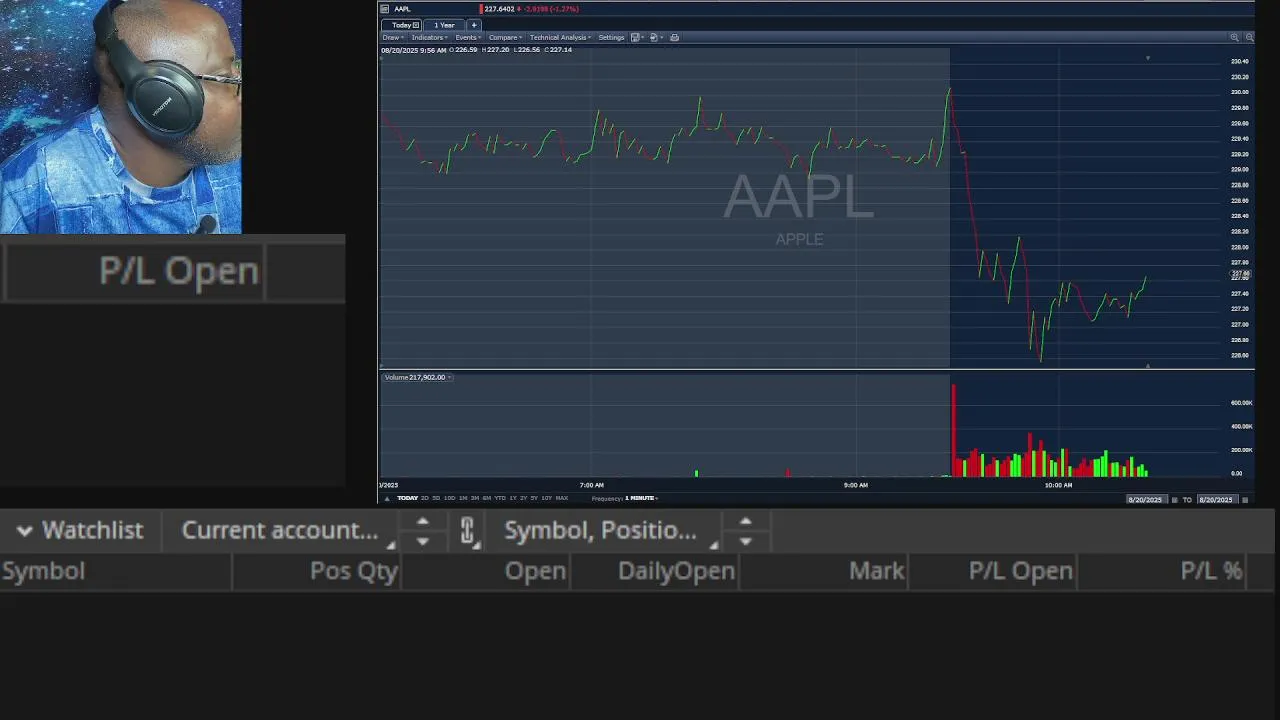Sort by Mark column header
This screenshot has width=1280, height=720.
coord(824,571)
